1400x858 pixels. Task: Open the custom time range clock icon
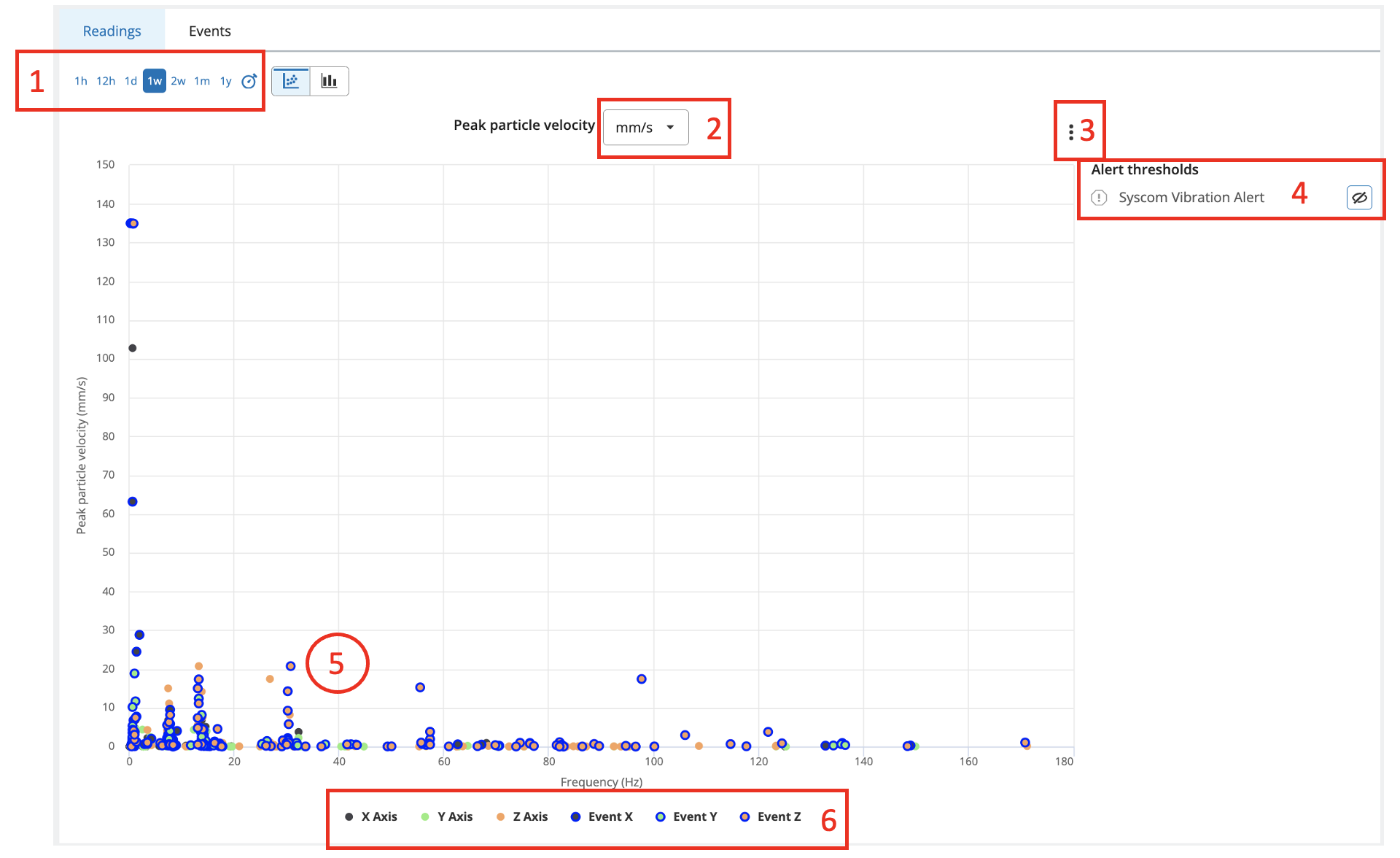click(x=249, y=81)
